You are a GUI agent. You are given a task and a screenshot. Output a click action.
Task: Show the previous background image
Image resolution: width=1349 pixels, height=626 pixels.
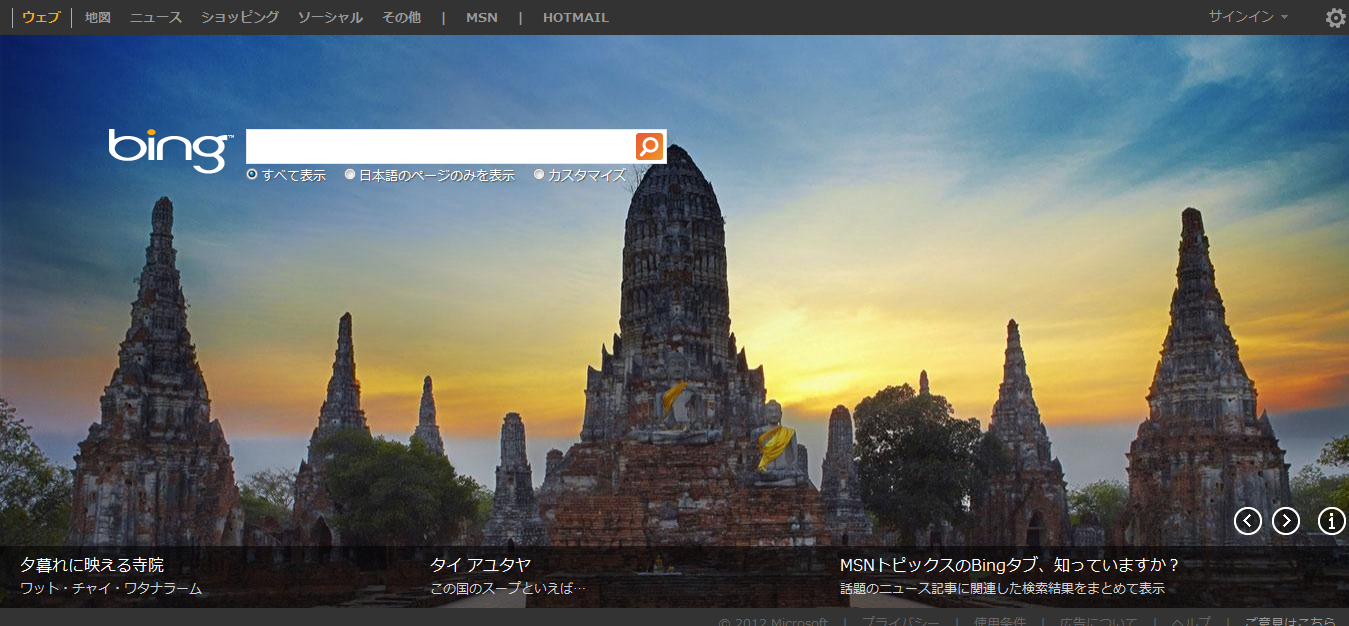[x=1247, y=521]
